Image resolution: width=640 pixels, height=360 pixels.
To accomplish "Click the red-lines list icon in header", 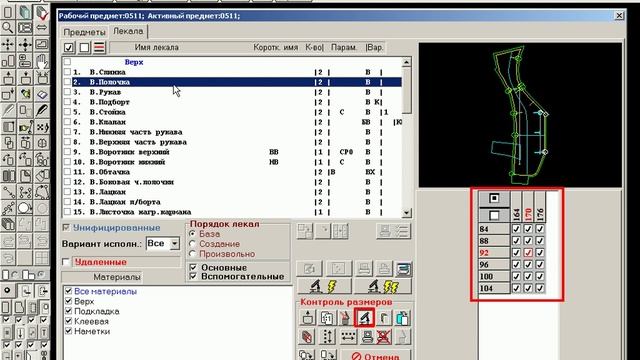I will [x=99, y=47].
